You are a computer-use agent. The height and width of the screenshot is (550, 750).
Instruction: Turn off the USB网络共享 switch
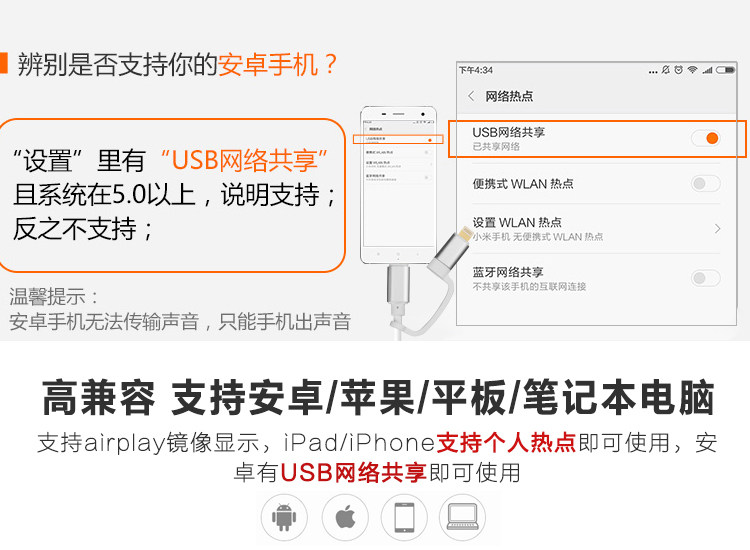coord(706,138)
